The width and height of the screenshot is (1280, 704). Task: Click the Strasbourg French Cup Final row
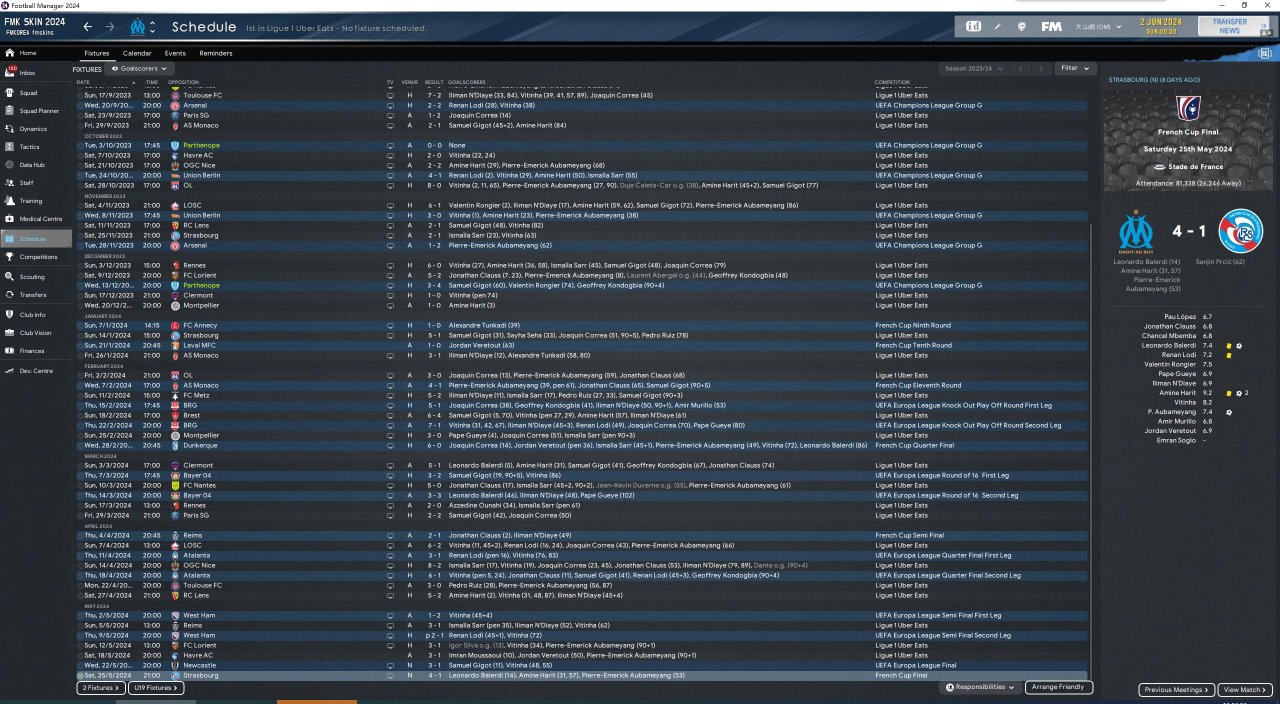(x=583, y=675)
